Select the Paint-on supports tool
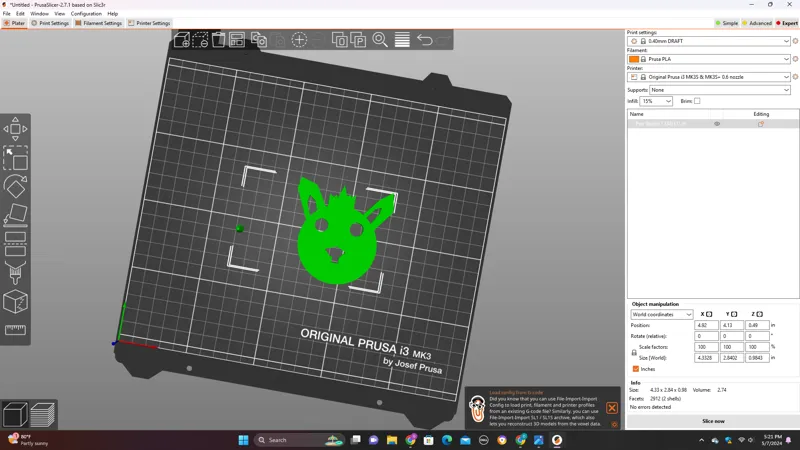The height and width of the screenshot is (450, 800). point(15,272)
